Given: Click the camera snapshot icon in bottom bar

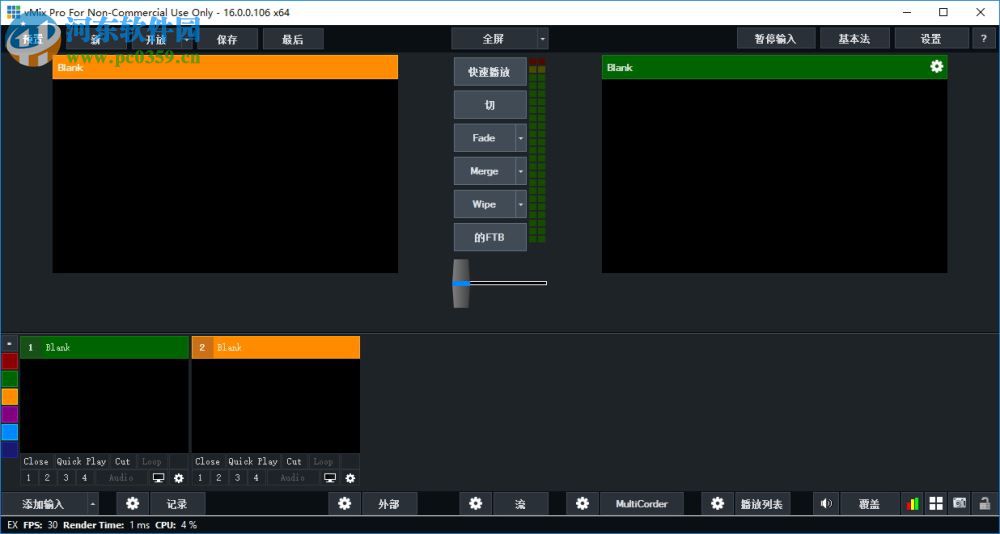Looking at the screenshot, I should pos(959,503).
